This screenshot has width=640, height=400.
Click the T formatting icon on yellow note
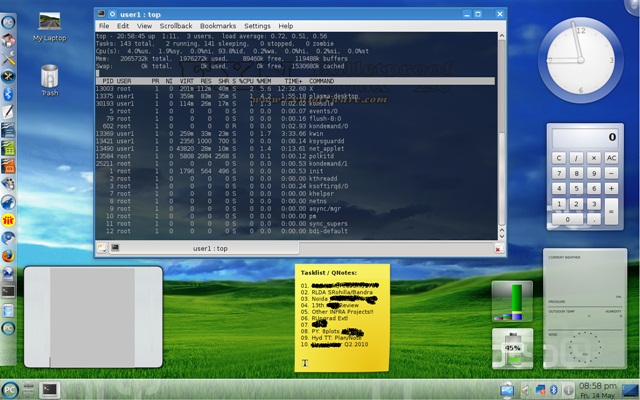pyautogui.click(x=304, y=363)
